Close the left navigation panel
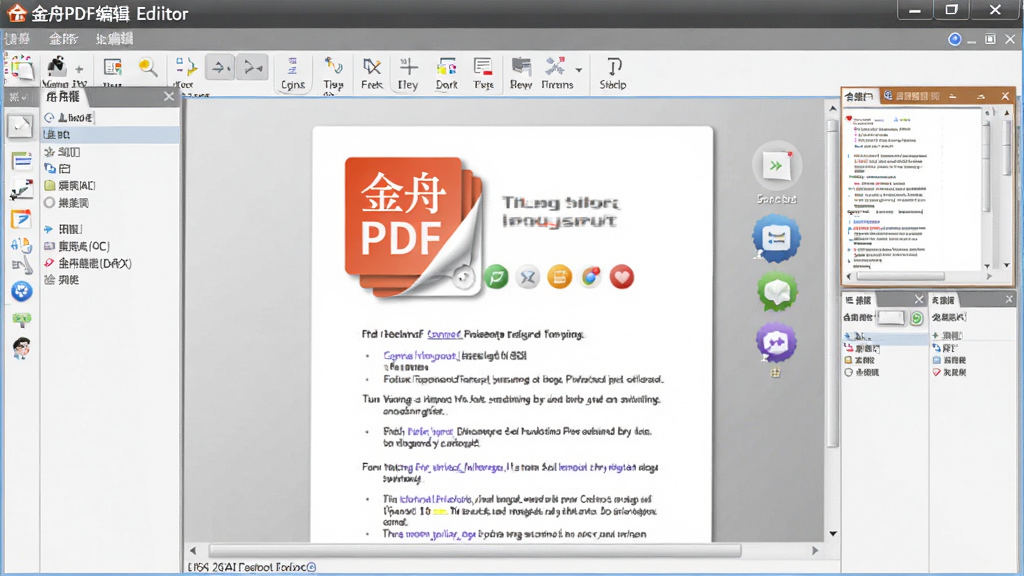This screenshot has width=1024, height=576. pyautogui.click(x=168, y=97)
